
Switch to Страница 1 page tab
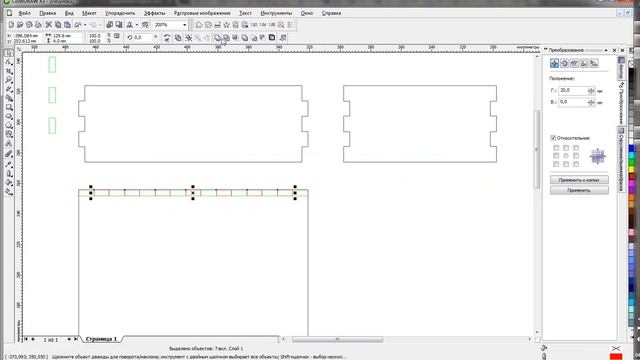tap(101, 339)
